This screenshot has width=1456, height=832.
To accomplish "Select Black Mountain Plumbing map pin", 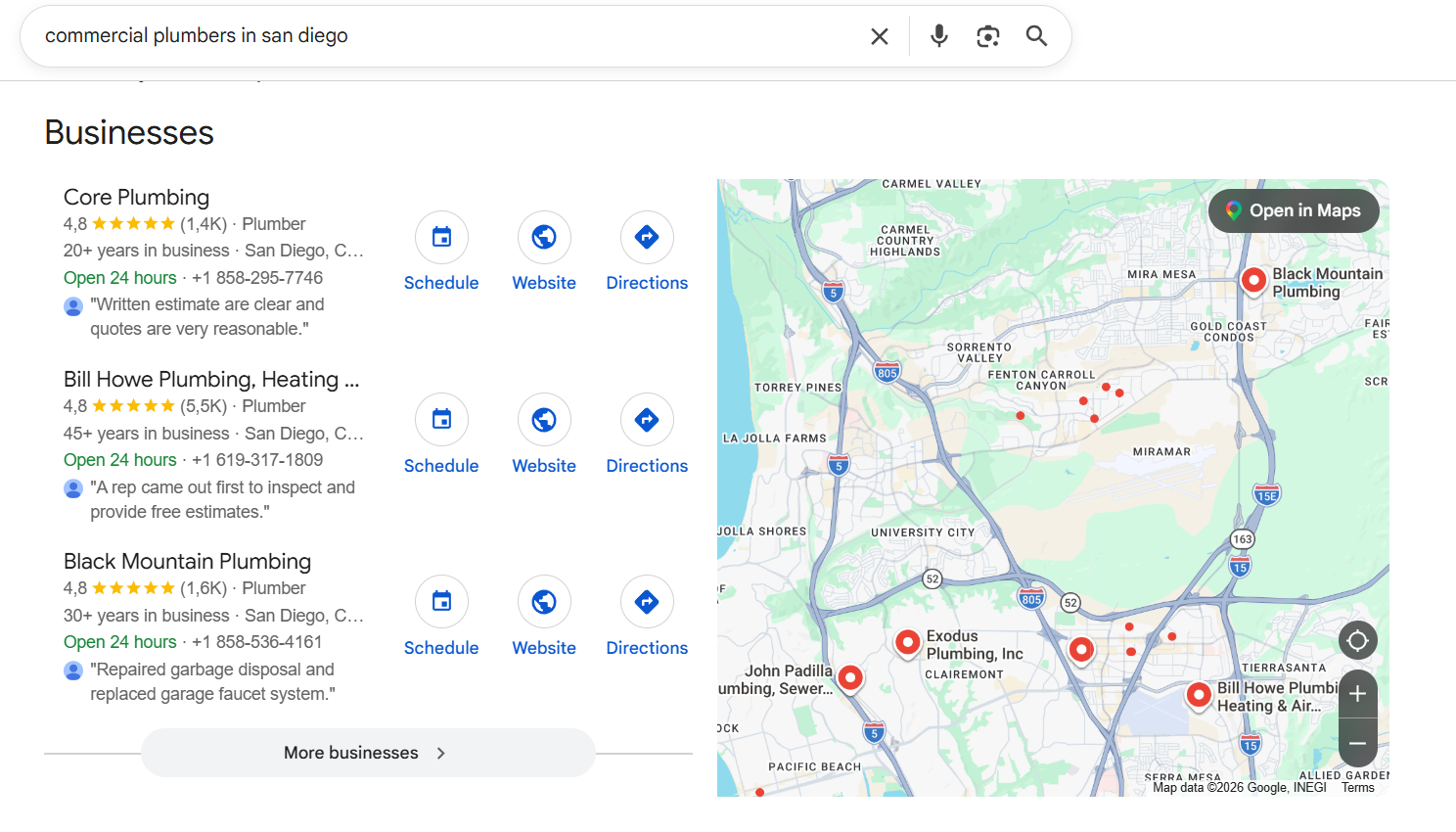I will 1253,281.
